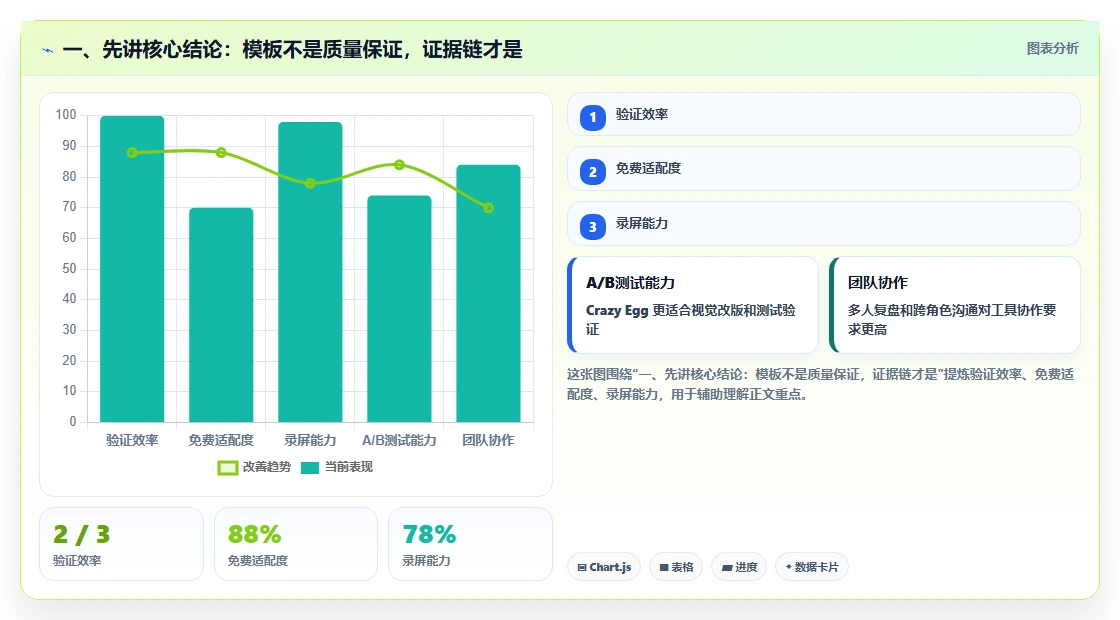Click the 验证效率 bar in chart
Image resolution: width=1120 pixels, height=620 pixels.
click(132, 269)
